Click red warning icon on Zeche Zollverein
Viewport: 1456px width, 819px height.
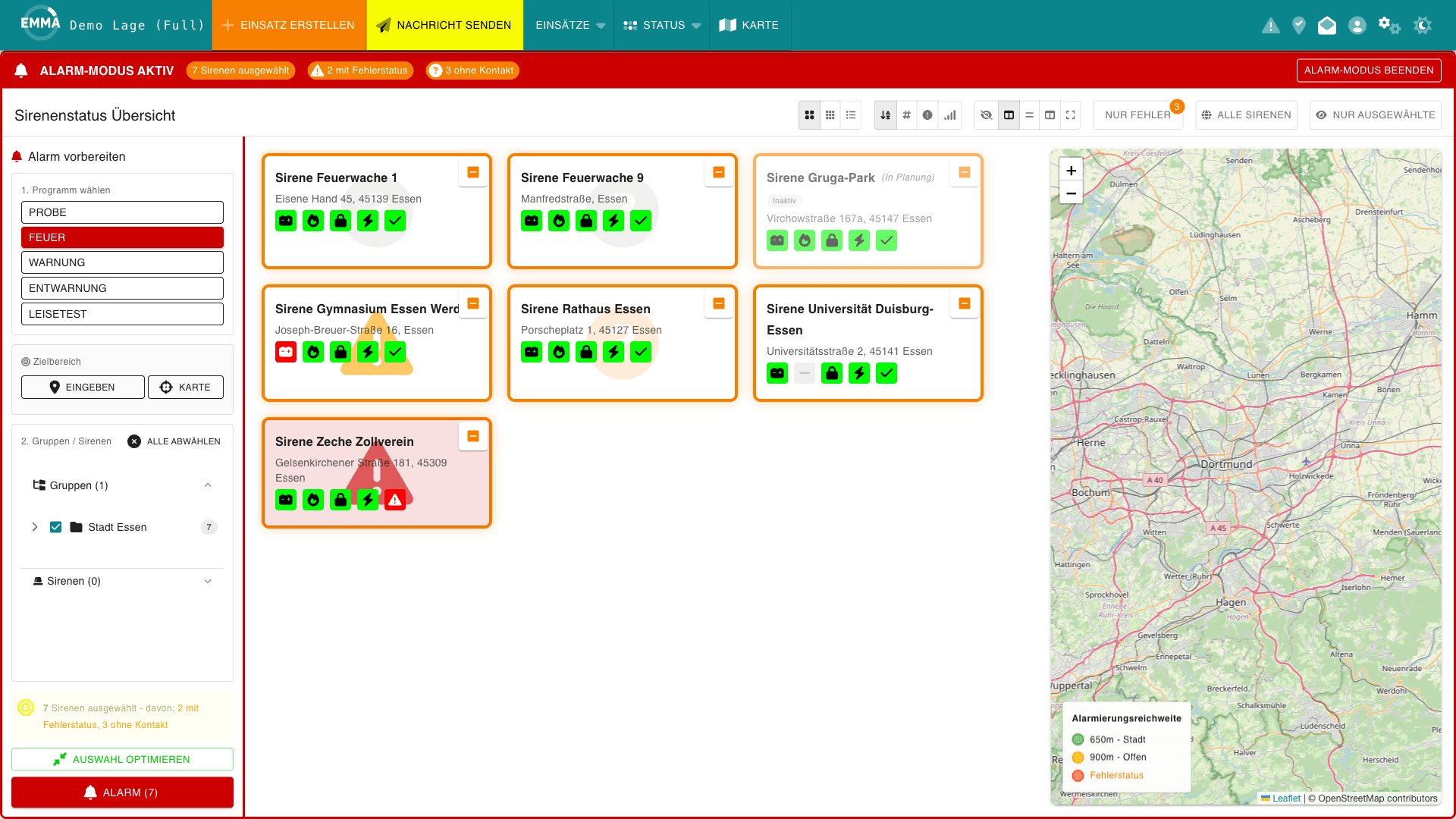coord(395,500)
